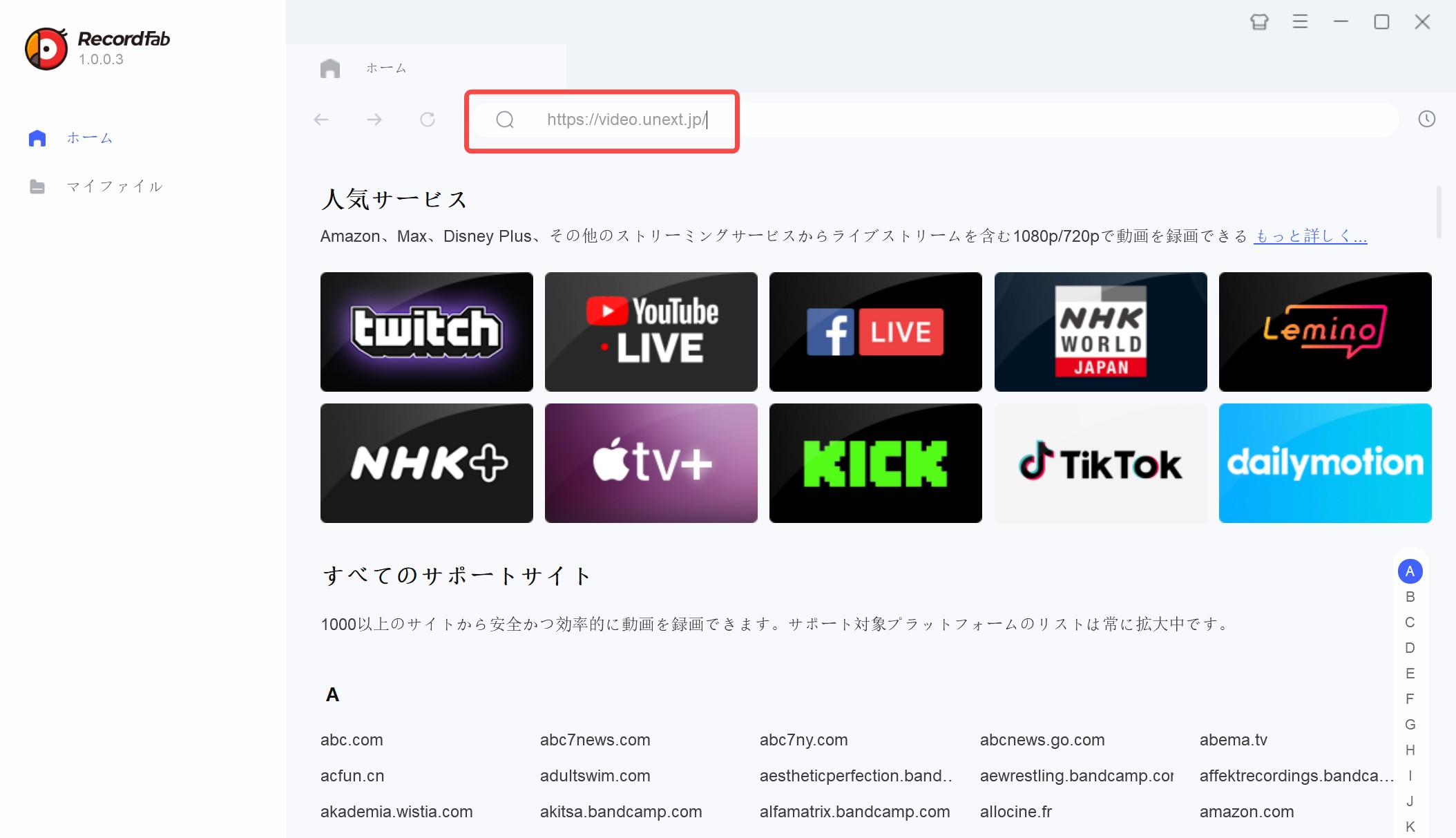Screen dimensions: 1456x838
Task: Jump to letter A in index
Action: pyautogui.click(x=1410, y=571)
